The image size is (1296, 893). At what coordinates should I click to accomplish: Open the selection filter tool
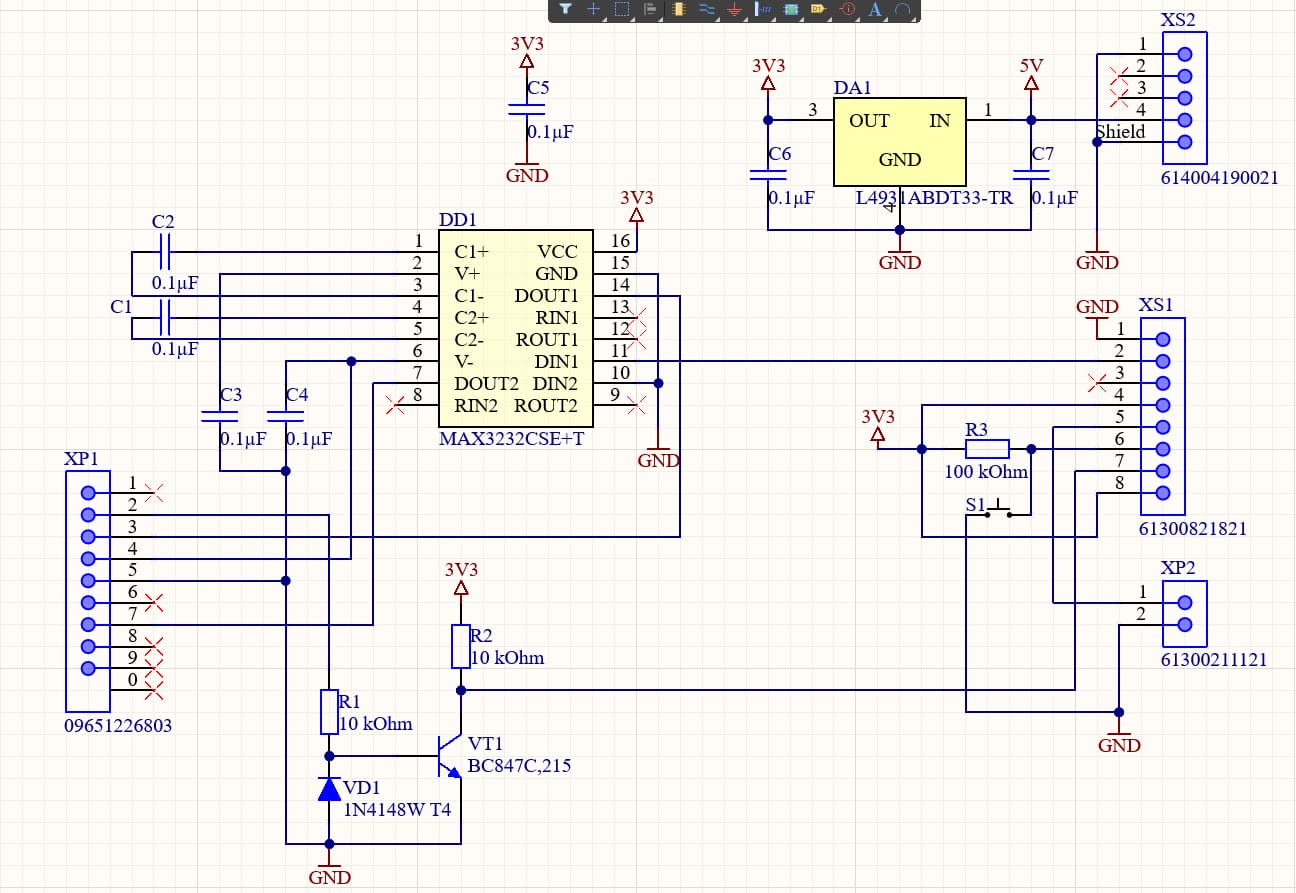pos(566,10)
